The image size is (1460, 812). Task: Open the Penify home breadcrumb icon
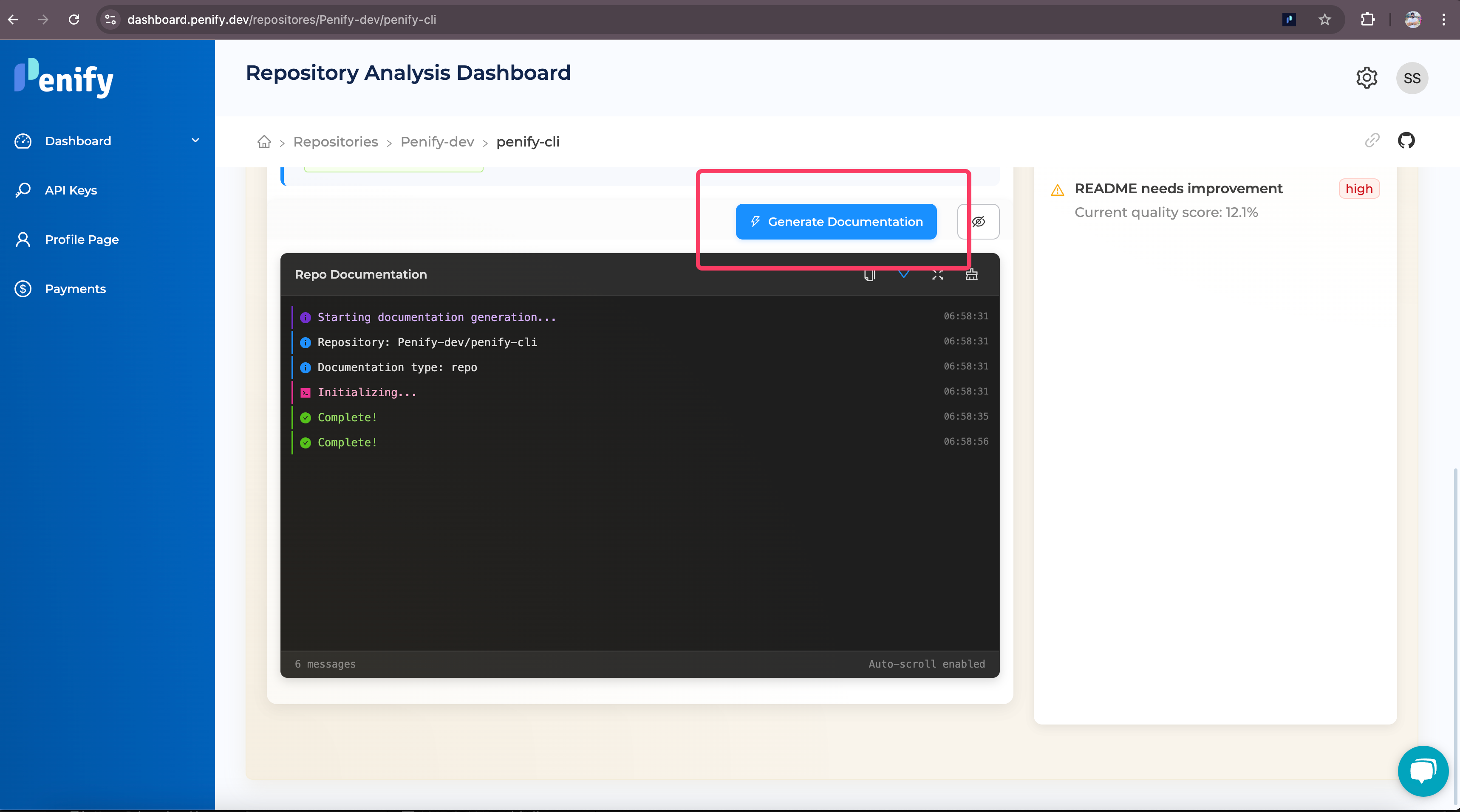coord(264,142)
